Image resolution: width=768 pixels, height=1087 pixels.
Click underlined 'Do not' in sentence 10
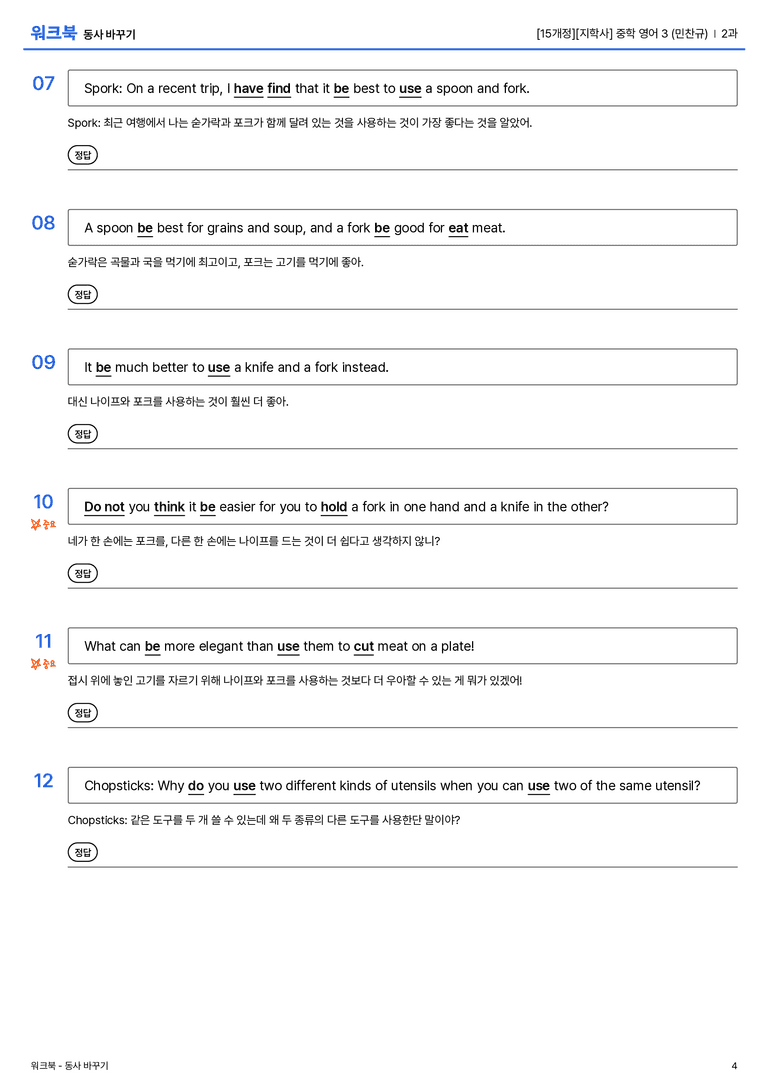[x=104, y=507]
